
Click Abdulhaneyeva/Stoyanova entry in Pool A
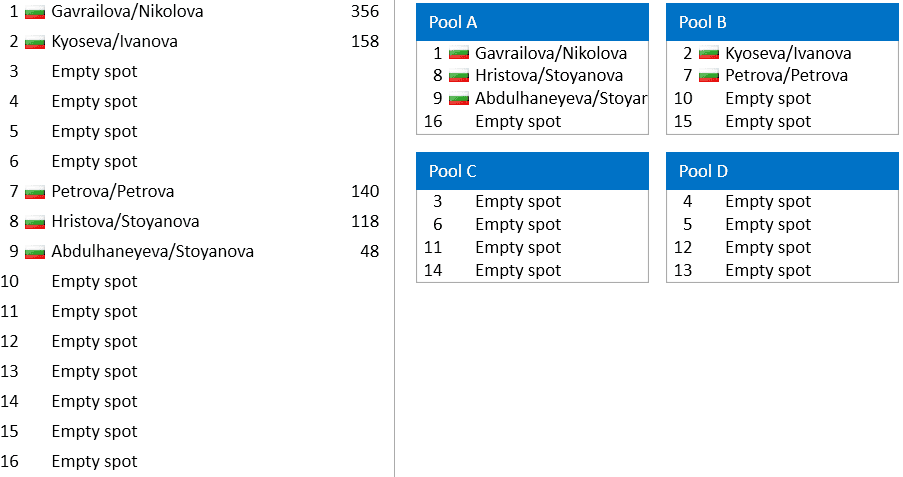click(x=560, y=99)
